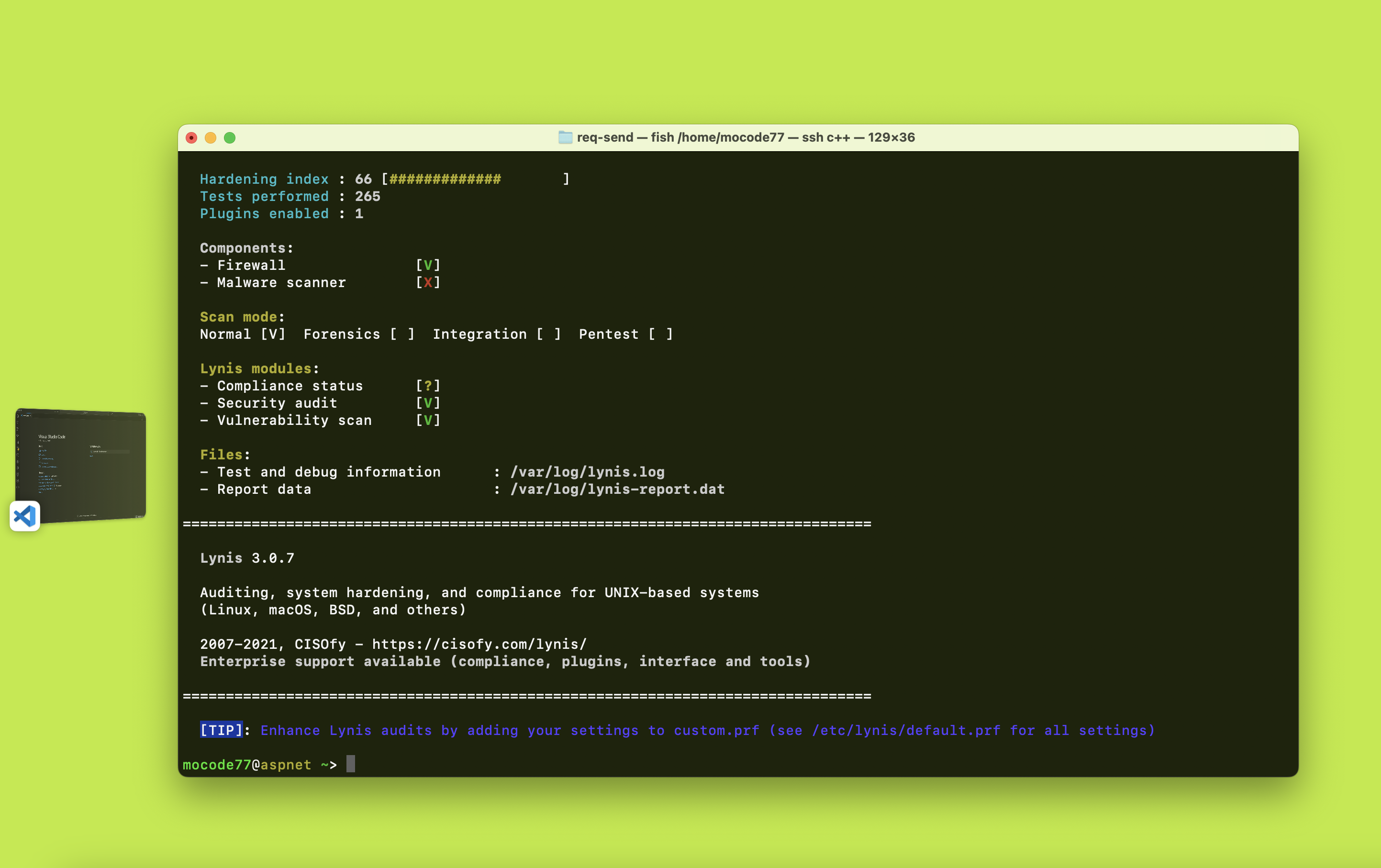
Task: Click the Visual Studio Code icon
Action: (x=25, y=516)
